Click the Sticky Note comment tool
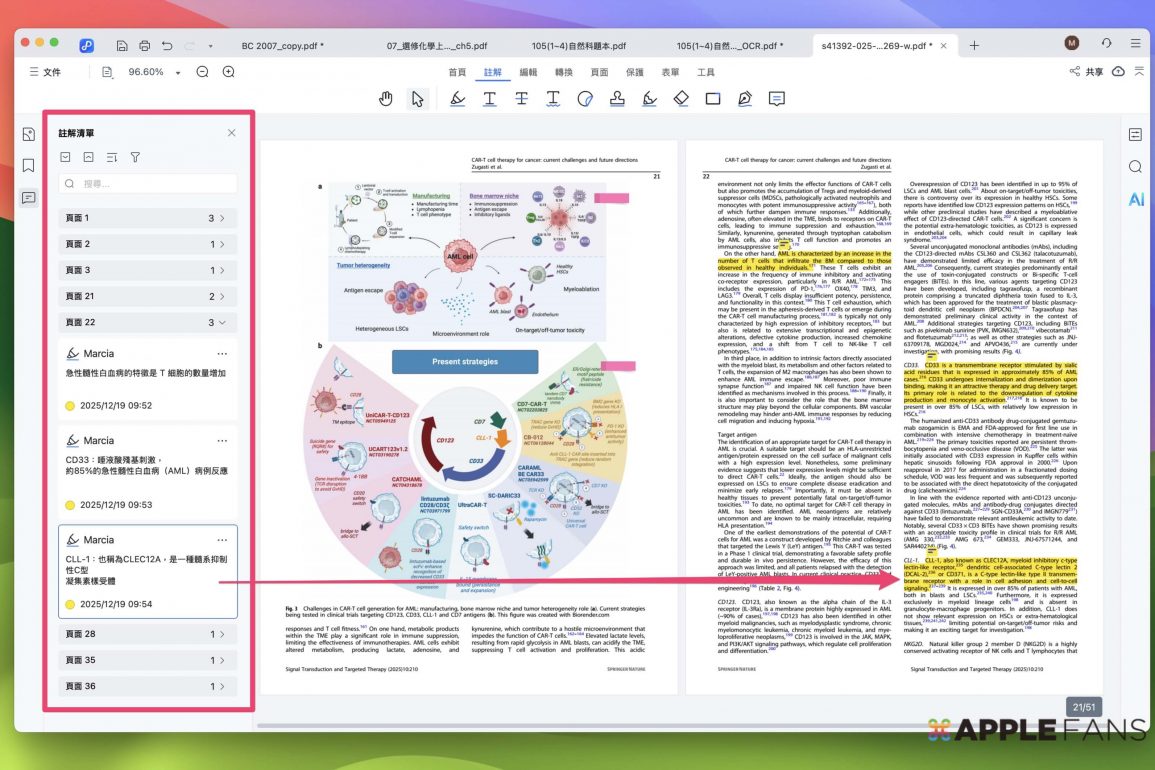The width and height of the screenshot is (1155, 770). tap(776, 98)
